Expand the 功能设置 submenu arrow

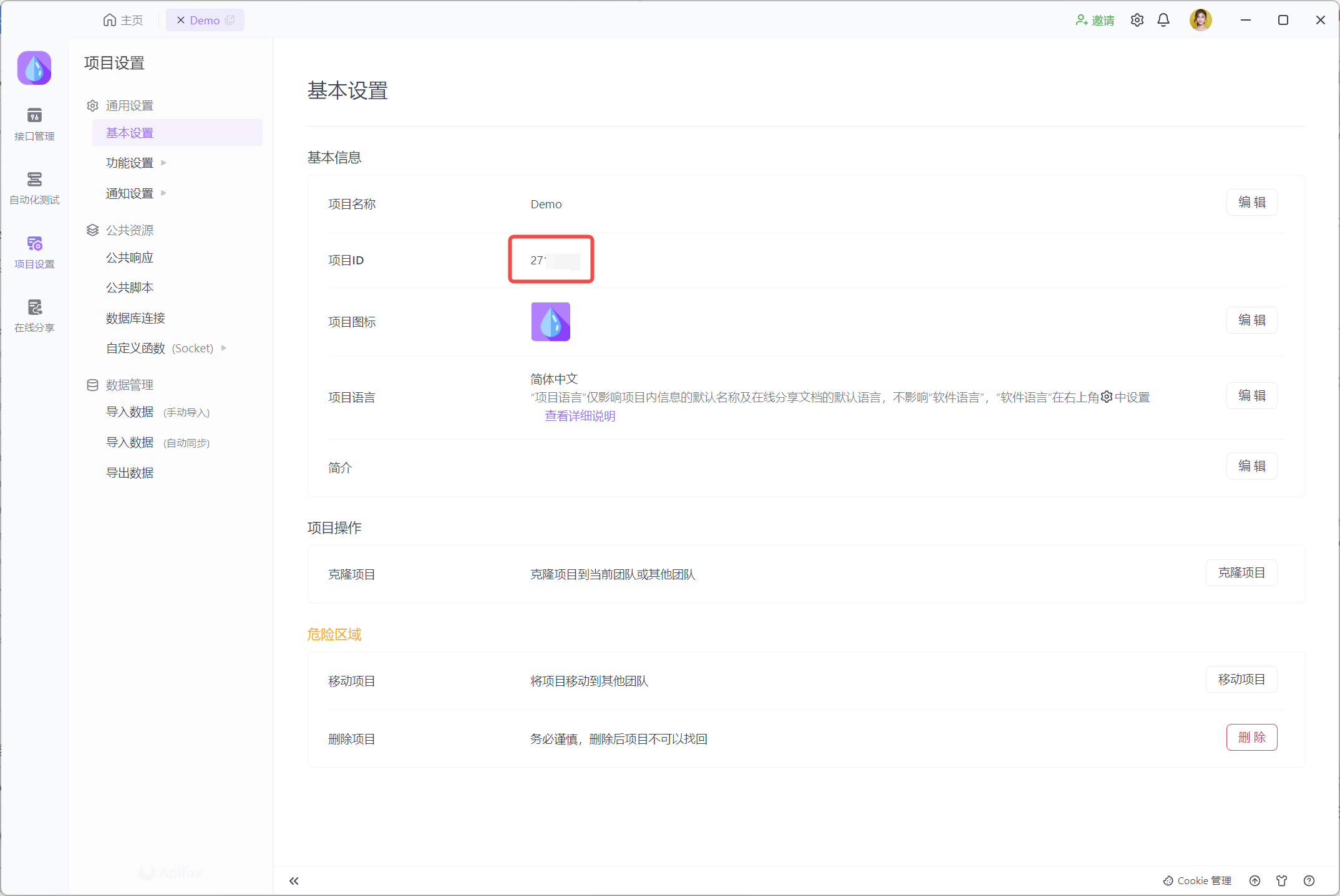(x=163, y=163)
